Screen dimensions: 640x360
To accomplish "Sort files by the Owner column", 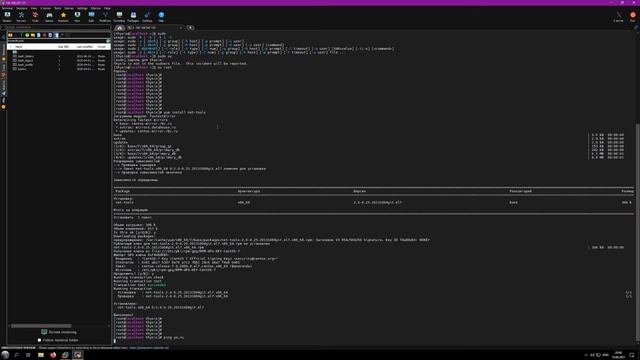I will 102,47.
